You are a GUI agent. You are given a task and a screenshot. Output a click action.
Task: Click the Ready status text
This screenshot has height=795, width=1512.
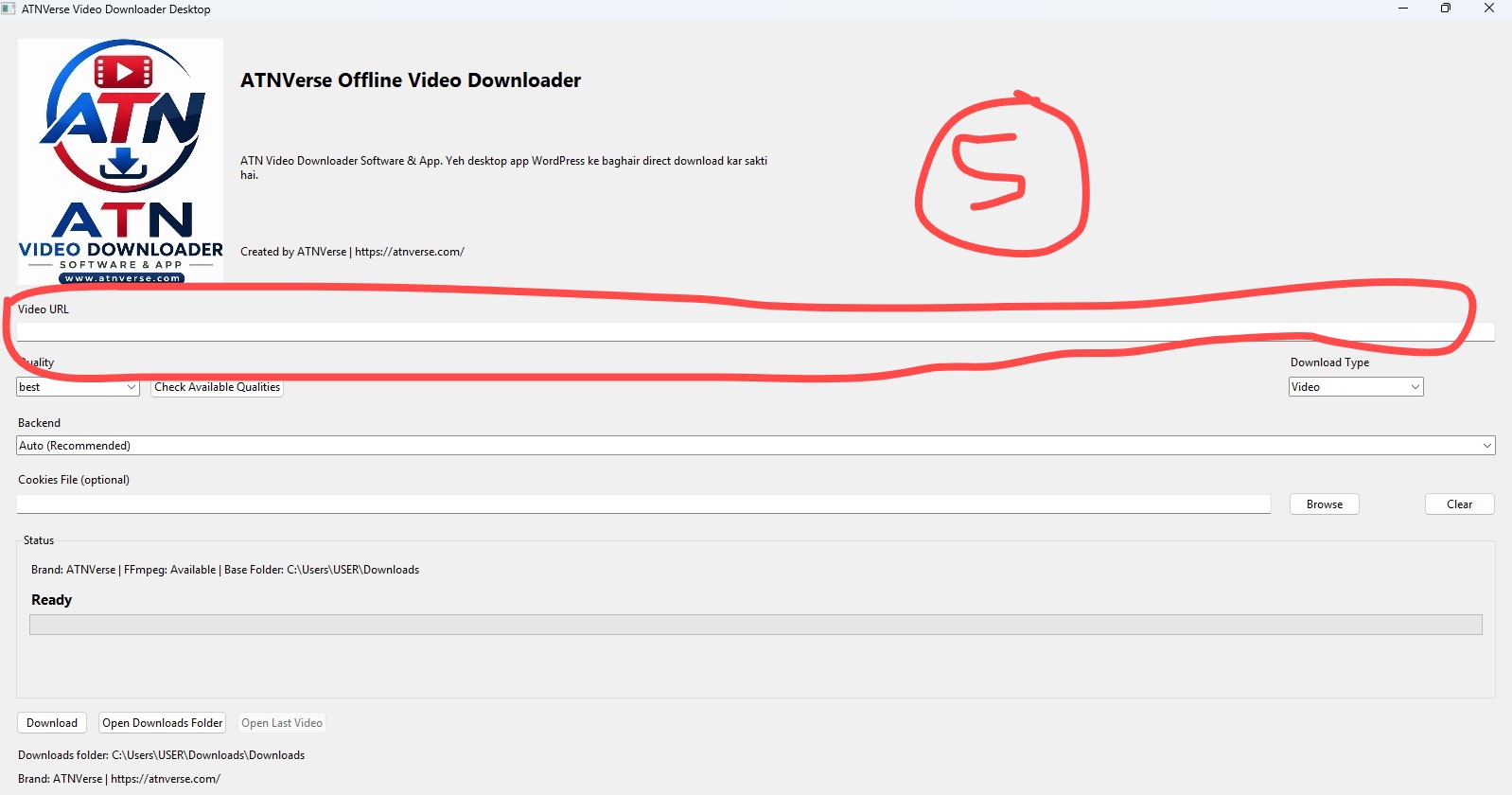[51, 600]
